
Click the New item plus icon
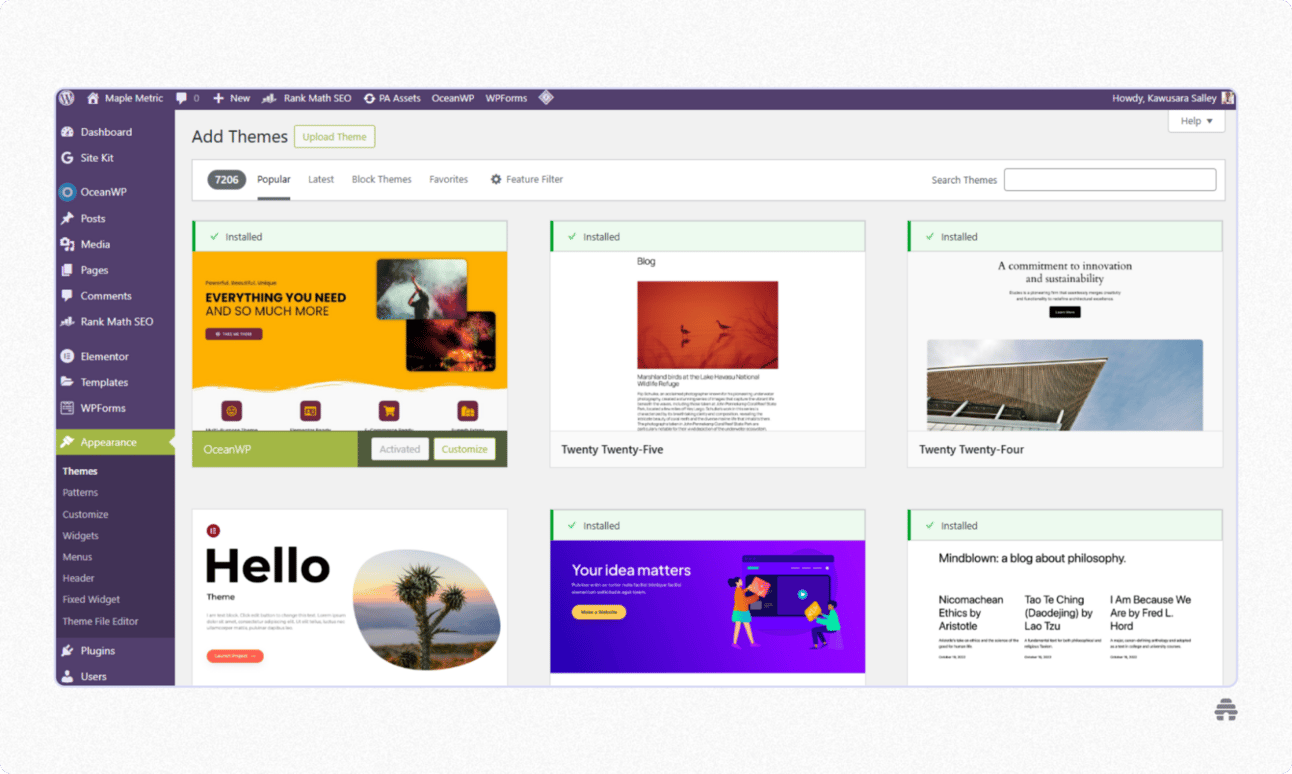[219, 98]
